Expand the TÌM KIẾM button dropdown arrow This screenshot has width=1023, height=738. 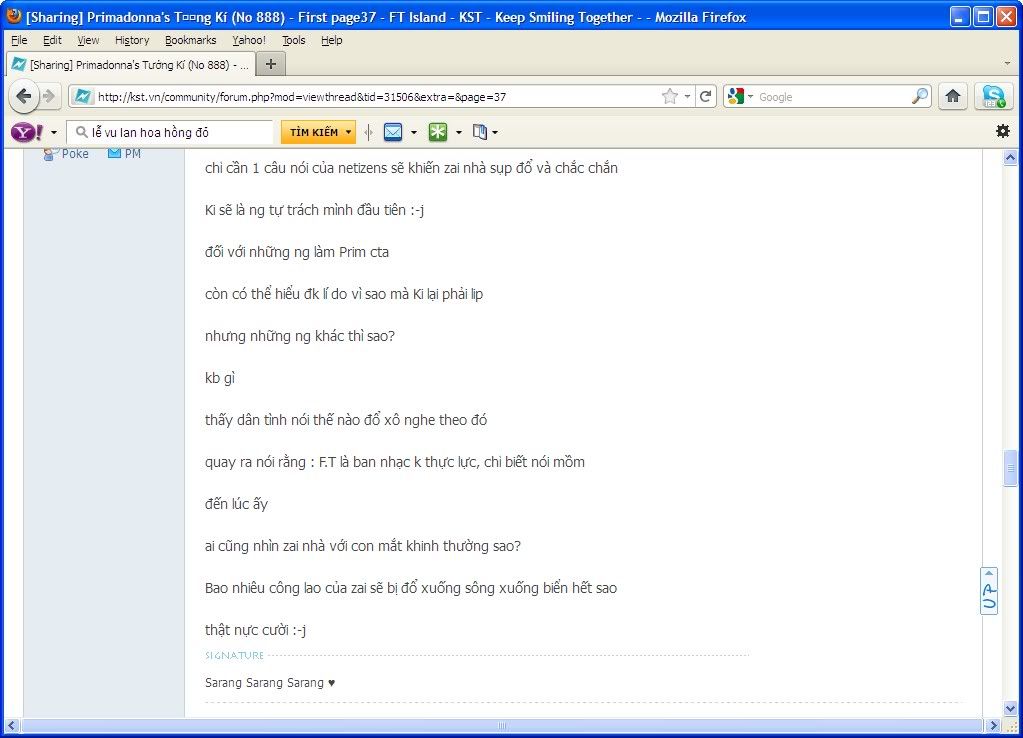click(348, 132)
